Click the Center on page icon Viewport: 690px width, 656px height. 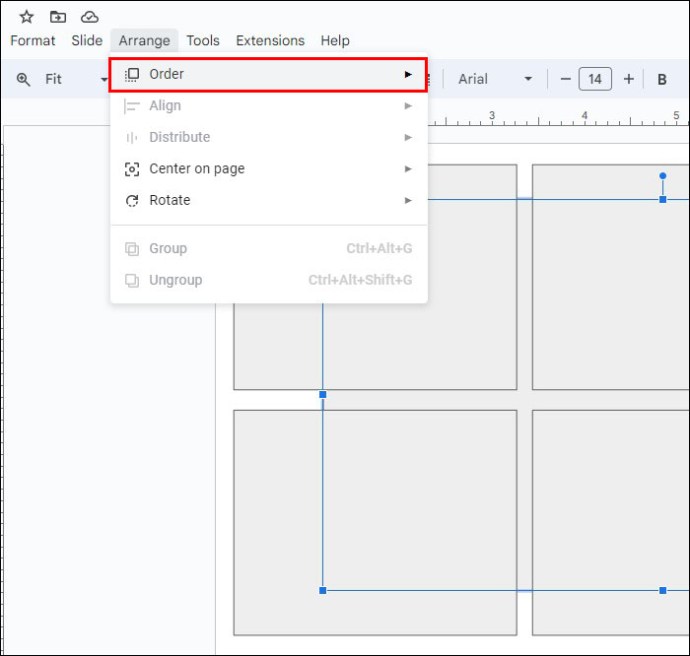(132, 169)
